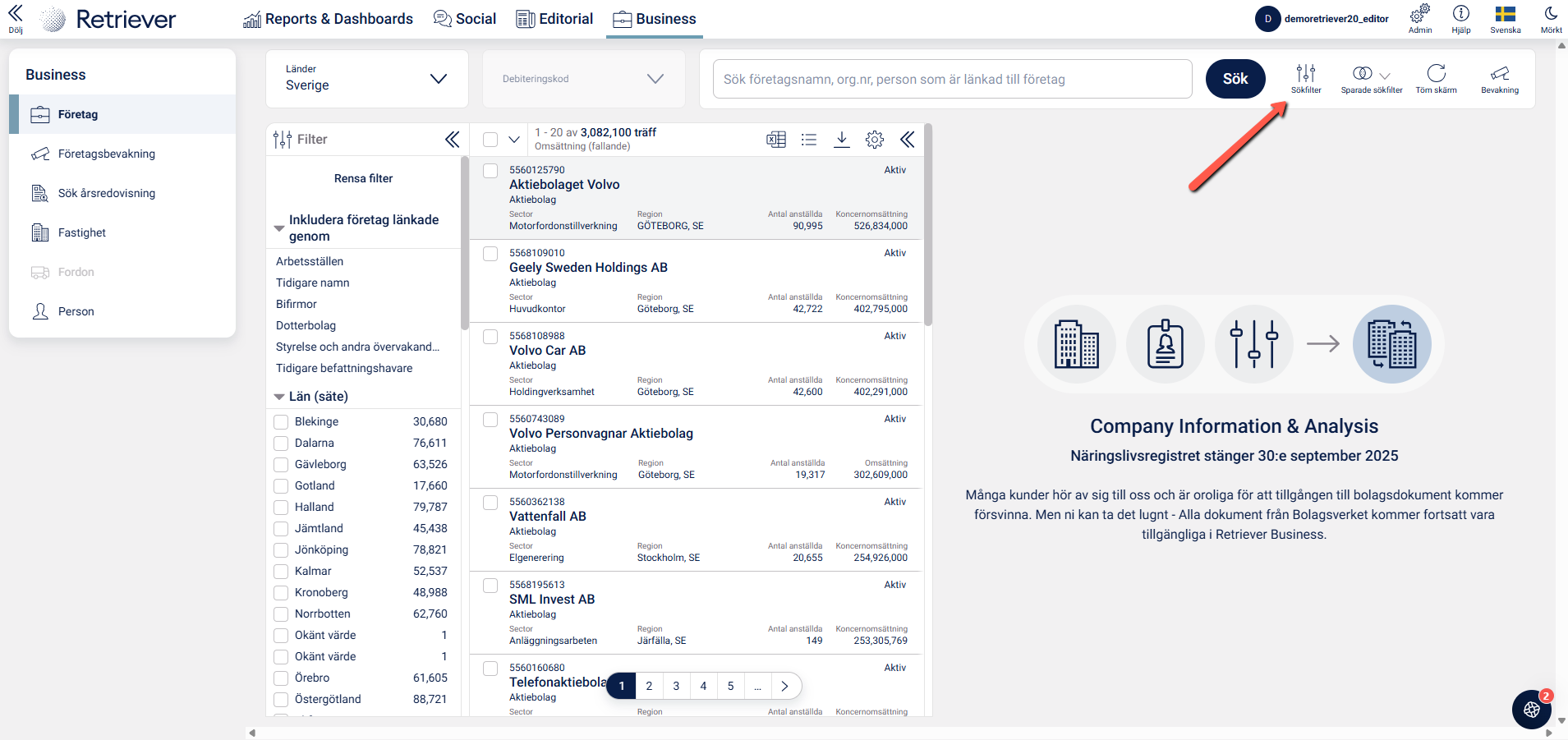The height and width of the screenshot is (740, 1568).
Task: Collapse the Län (säte) filter section
Action: [x=279, y=397]
